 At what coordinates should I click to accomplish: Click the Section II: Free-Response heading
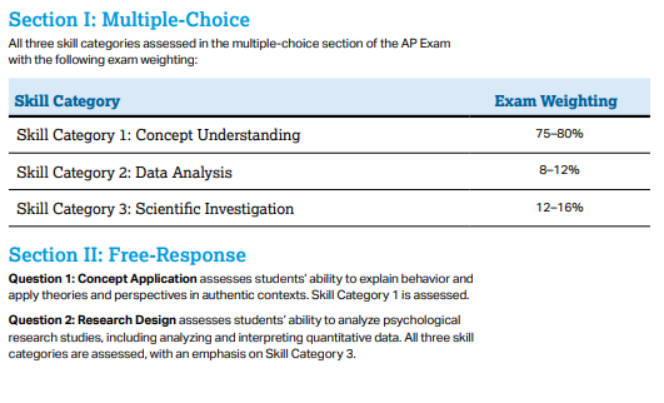click(127, 255)
